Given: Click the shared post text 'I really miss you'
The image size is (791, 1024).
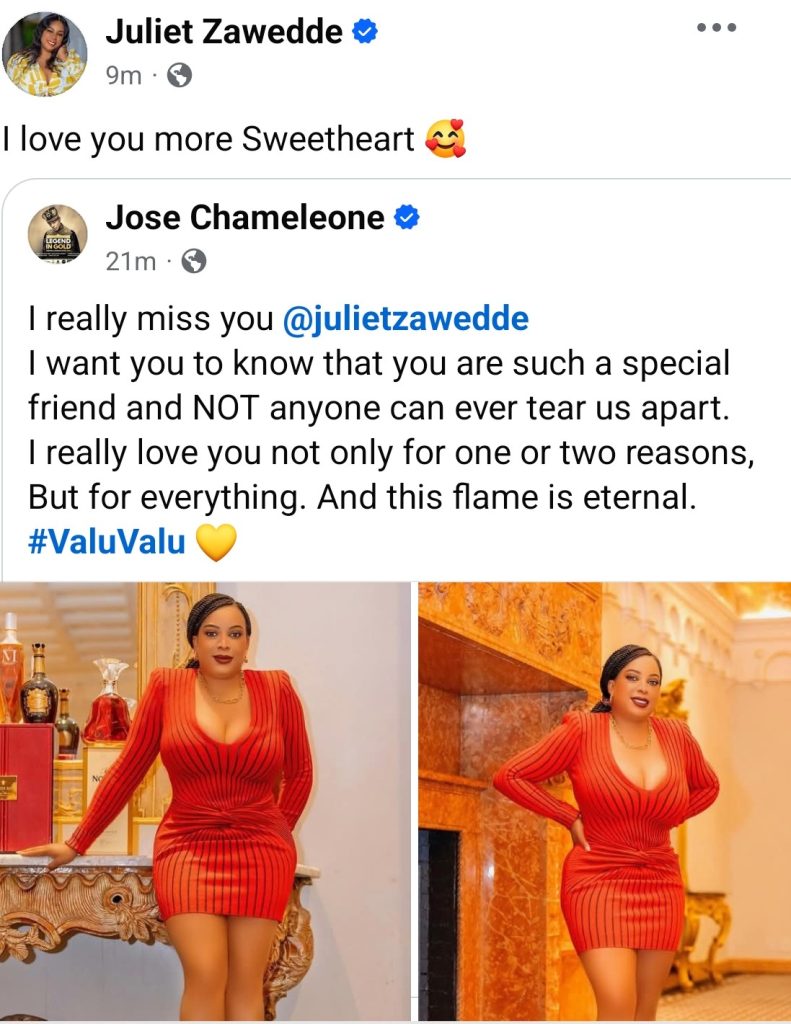Looking at the screenshot, I should (151, 319).
